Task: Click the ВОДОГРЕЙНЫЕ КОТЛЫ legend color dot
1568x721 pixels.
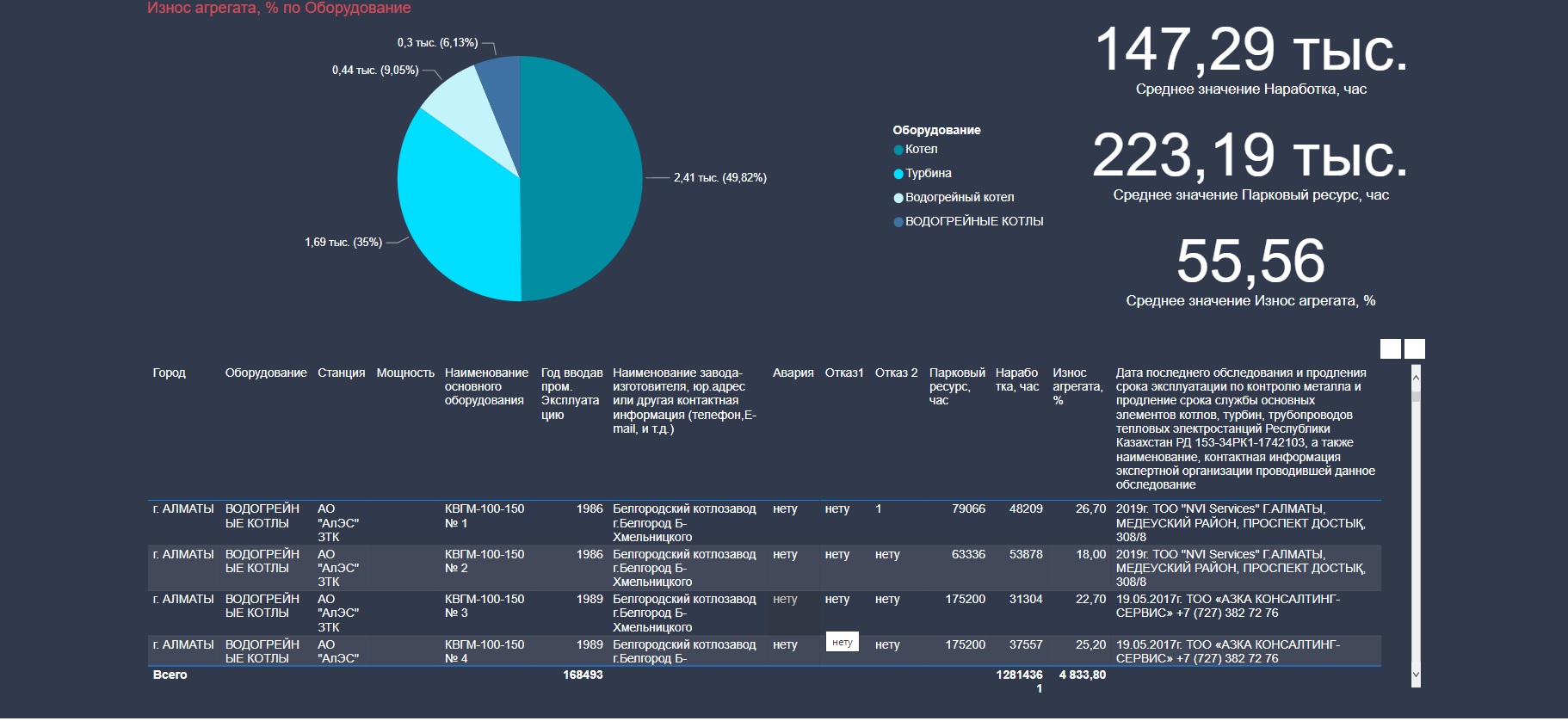Action: click(898, 222)
